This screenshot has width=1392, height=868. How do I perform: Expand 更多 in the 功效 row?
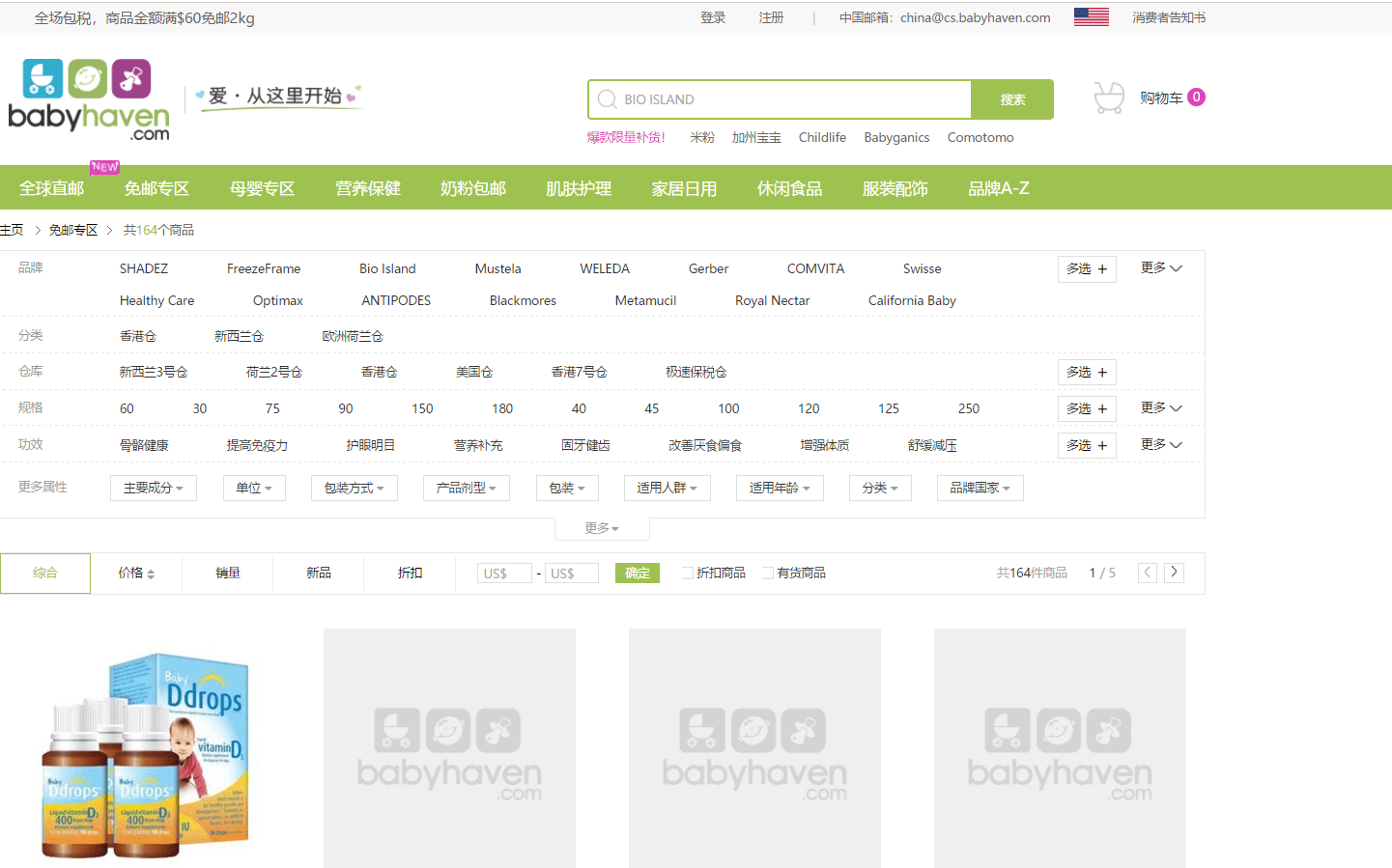click(x=1160, y=444)
